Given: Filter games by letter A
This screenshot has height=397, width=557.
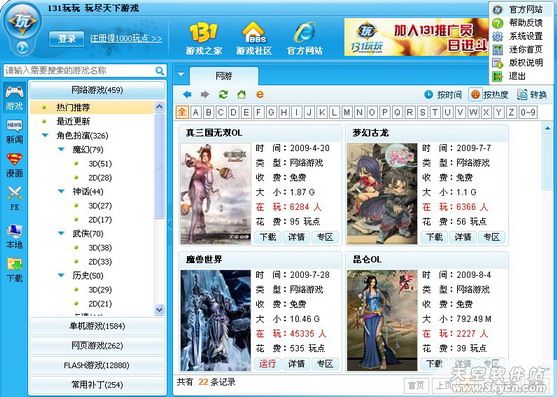Looking at the screenshot, I should click(195, 112).
